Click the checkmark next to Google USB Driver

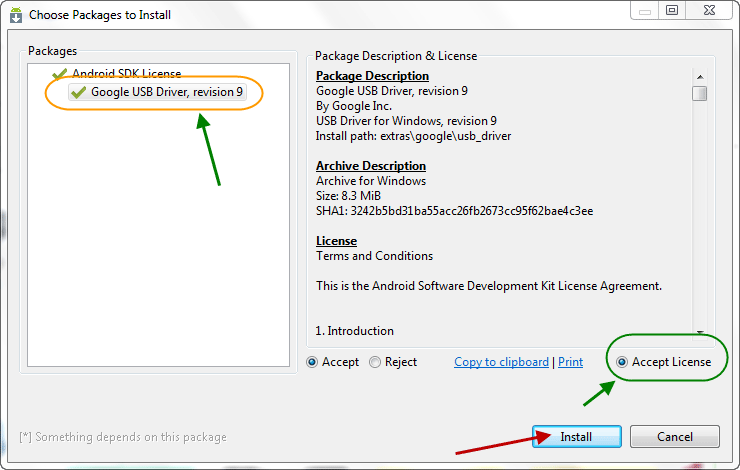coord(78,92)
